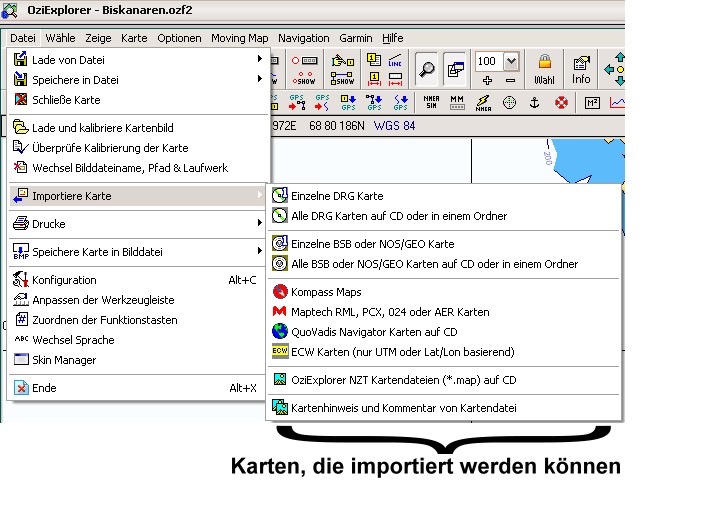Image resolution: width=719 pixels, height=525 pixels.
Task: Click the 100 zoom value field
Action: click(489, 61)
